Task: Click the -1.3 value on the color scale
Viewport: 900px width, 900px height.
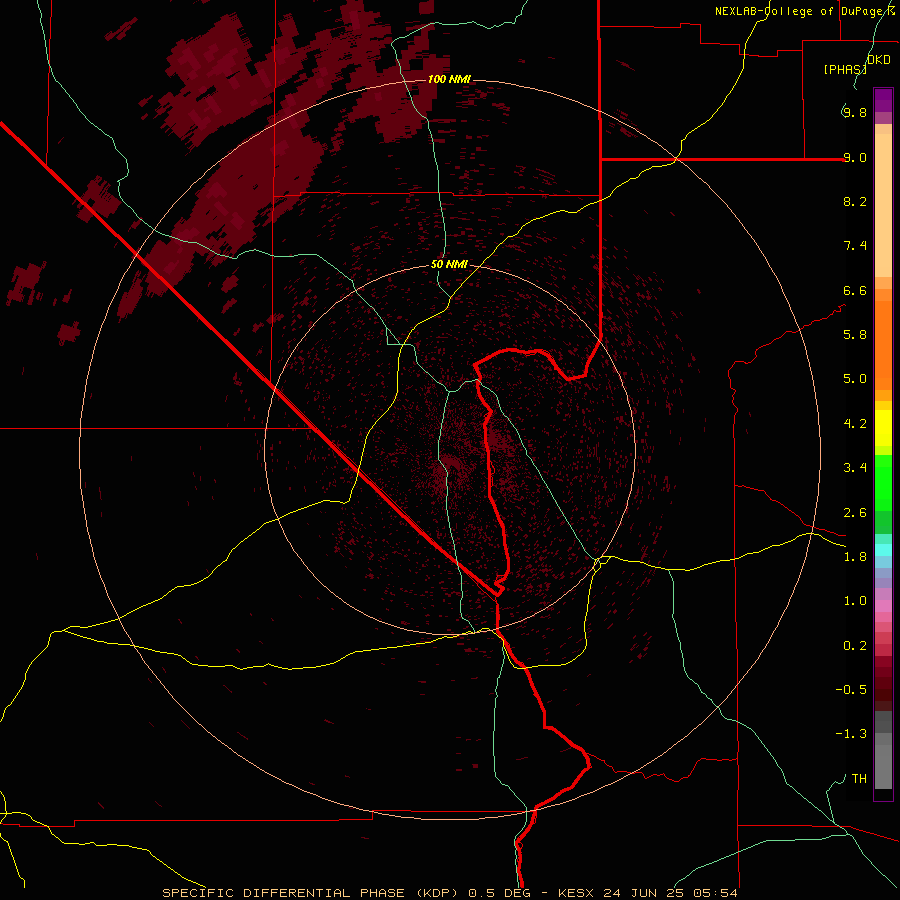Action: pos(851,734)
